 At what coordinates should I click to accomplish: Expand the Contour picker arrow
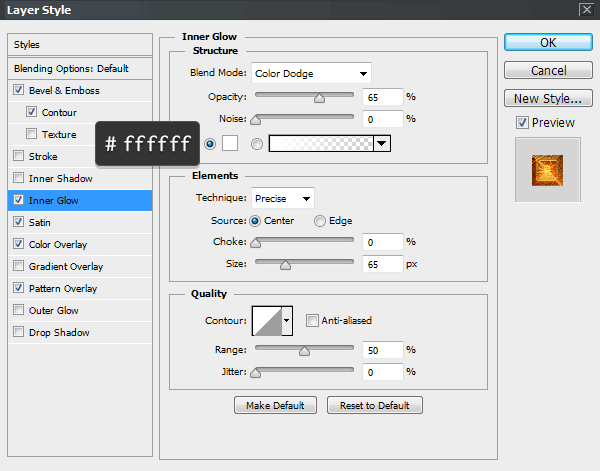288,321
